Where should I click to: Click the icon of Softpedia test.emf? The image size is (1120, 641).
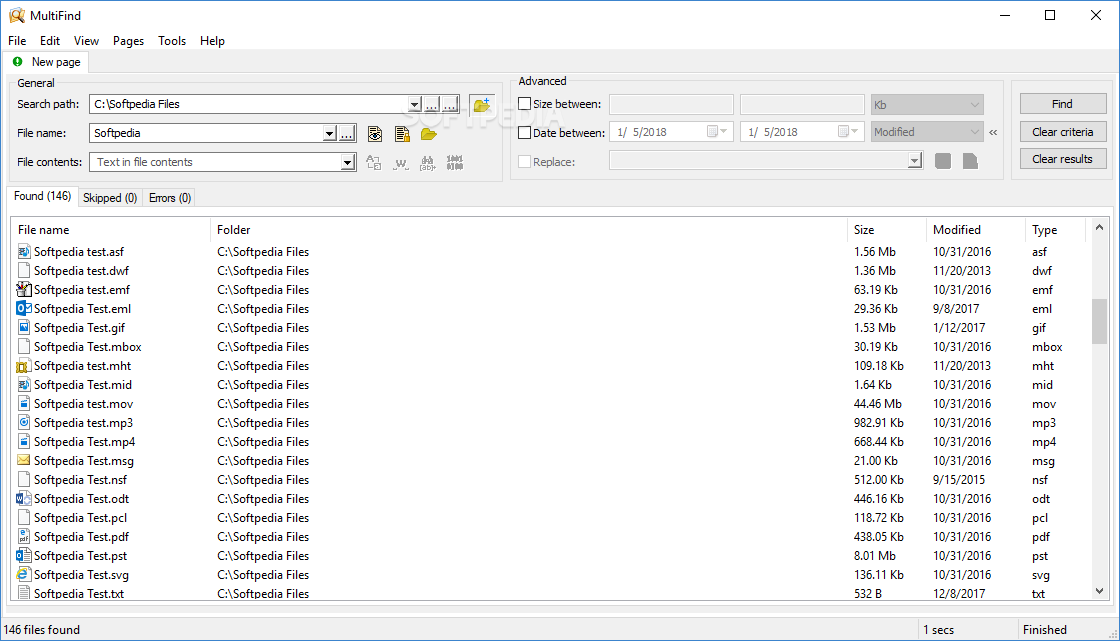click(24, 289)
